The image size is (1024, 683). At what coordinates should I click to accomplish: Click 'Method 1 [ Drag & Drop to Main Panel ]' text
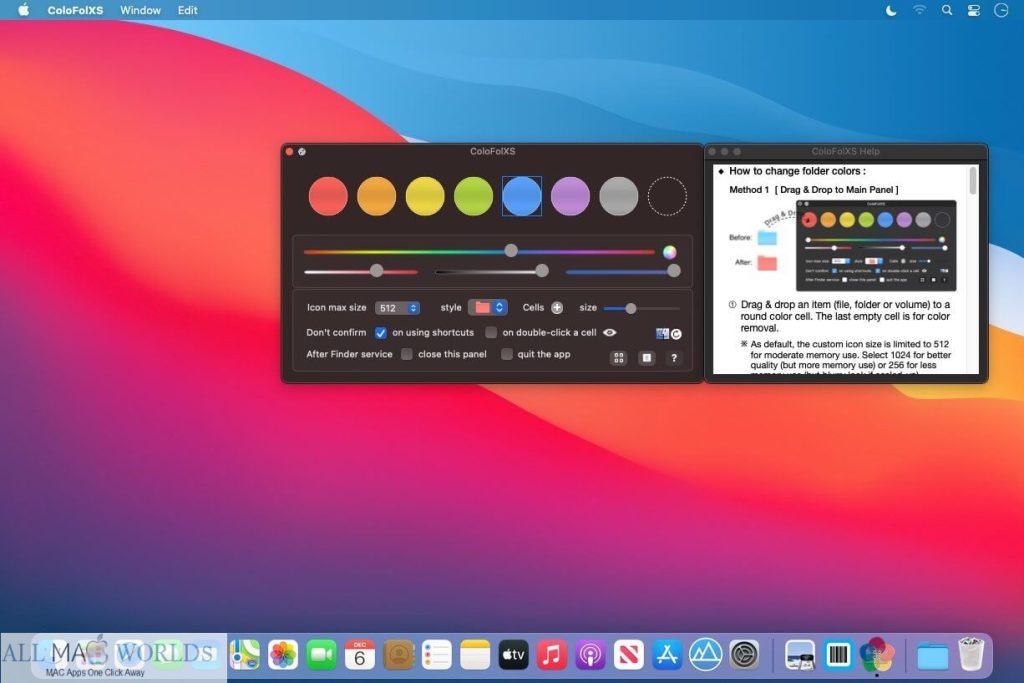click(x=814, y=190)
